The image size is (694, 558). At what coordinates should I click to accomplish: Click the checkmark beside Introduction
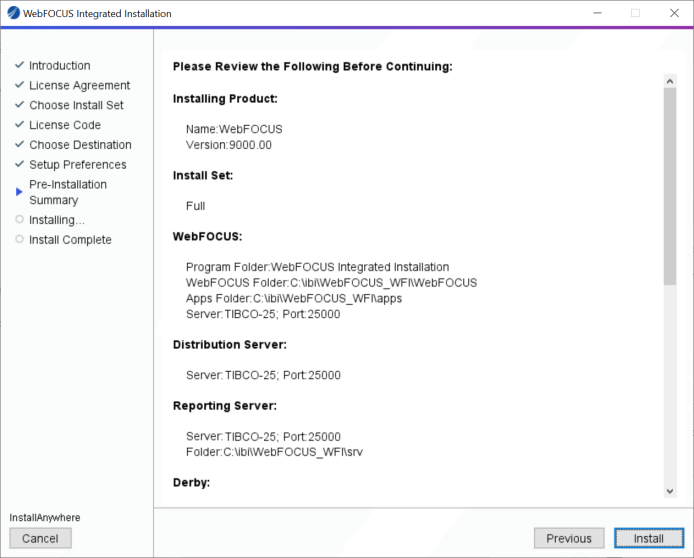pyautogui.click(x=19, y=66)
